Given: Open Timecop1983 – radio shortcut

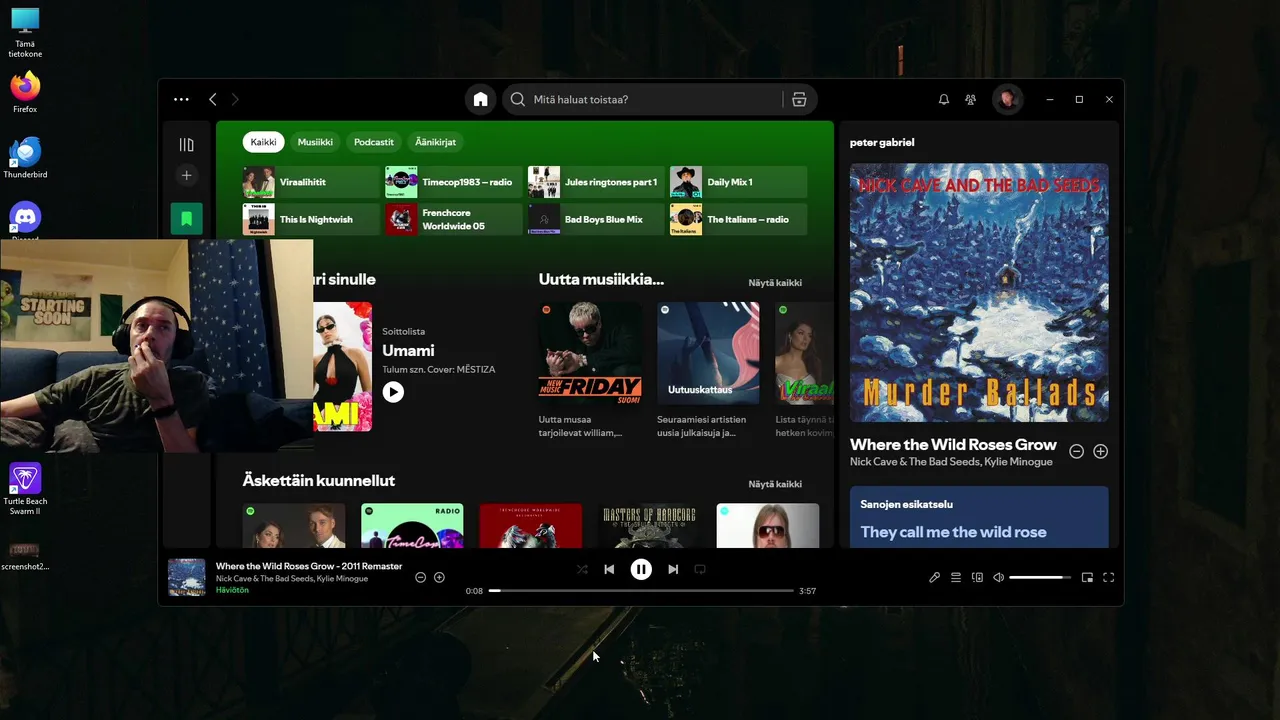Looking at the screenshot, I should click(x=454, y=182).
